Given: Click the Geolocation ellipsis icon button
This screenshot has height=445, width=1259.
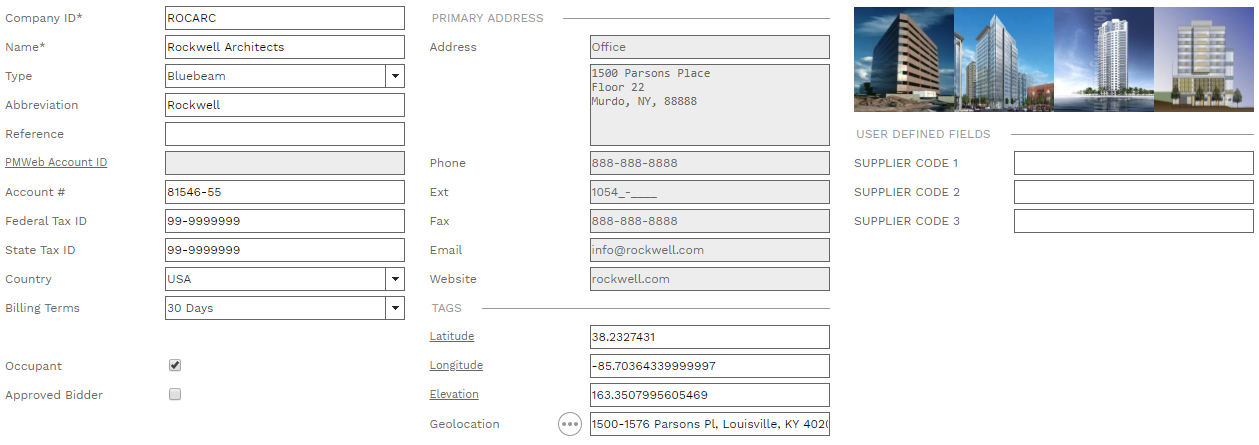Looking at the screenshot, I should 570,424.
